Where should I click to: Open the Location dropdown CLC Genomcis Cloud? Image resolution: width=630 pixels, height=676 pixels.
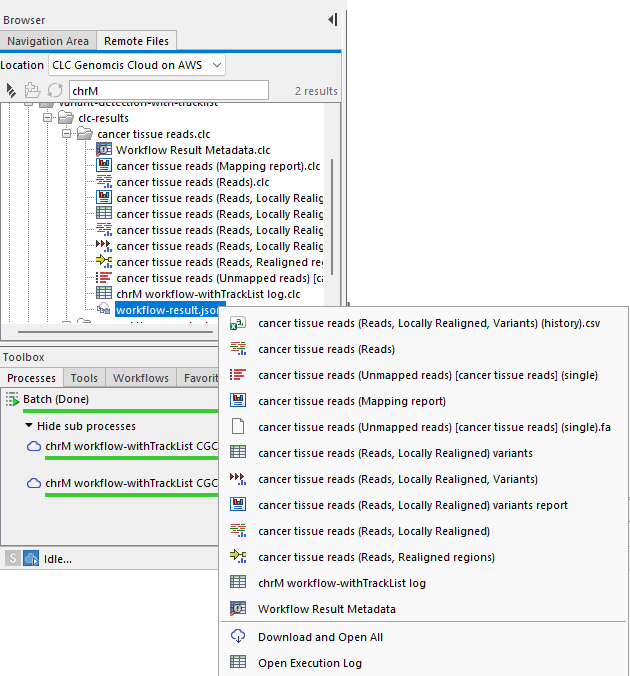(137, 65)
